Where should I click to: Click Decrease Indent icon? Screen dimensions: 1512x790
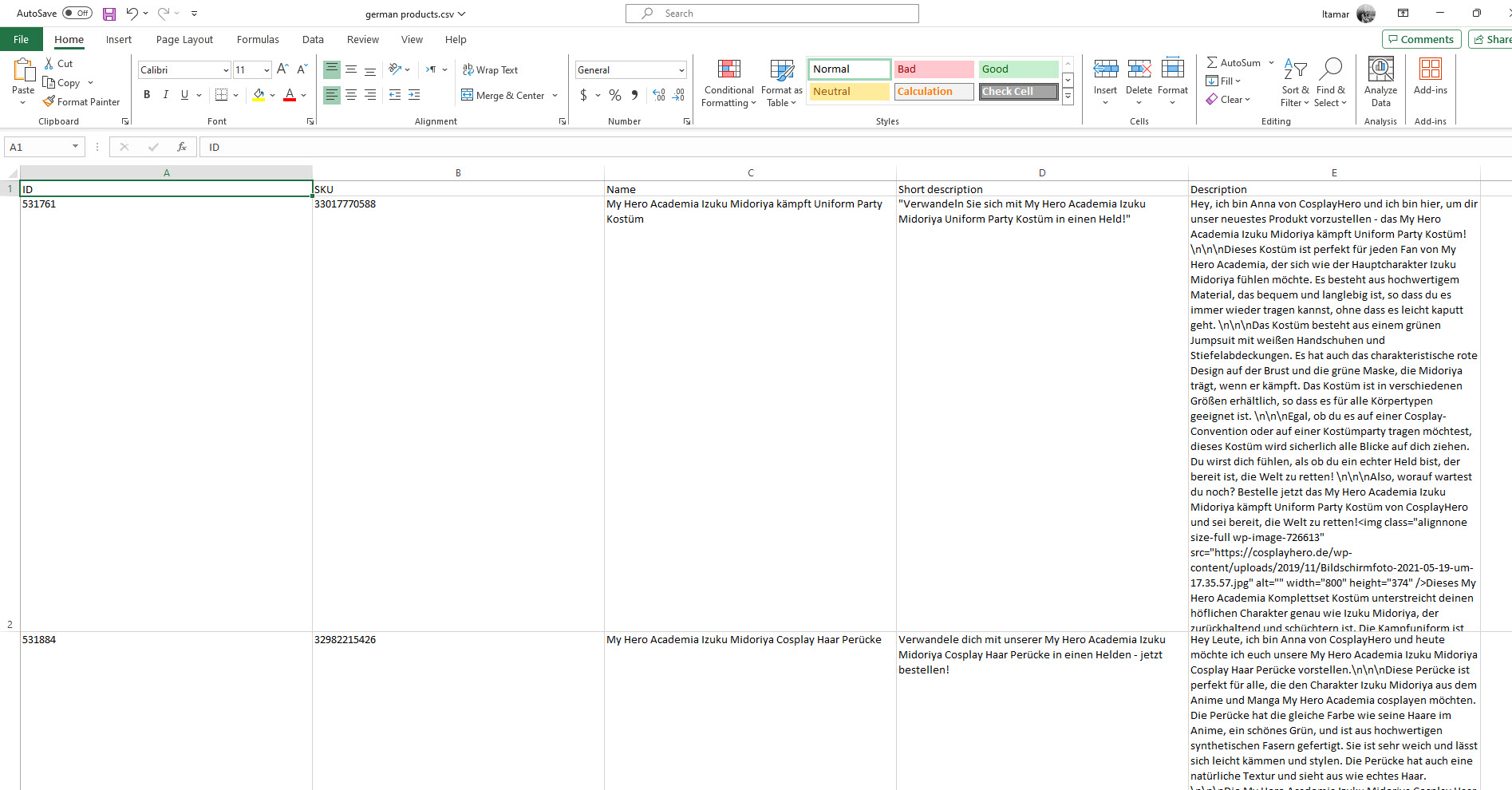pyautogui.click(x=395, y=95)
